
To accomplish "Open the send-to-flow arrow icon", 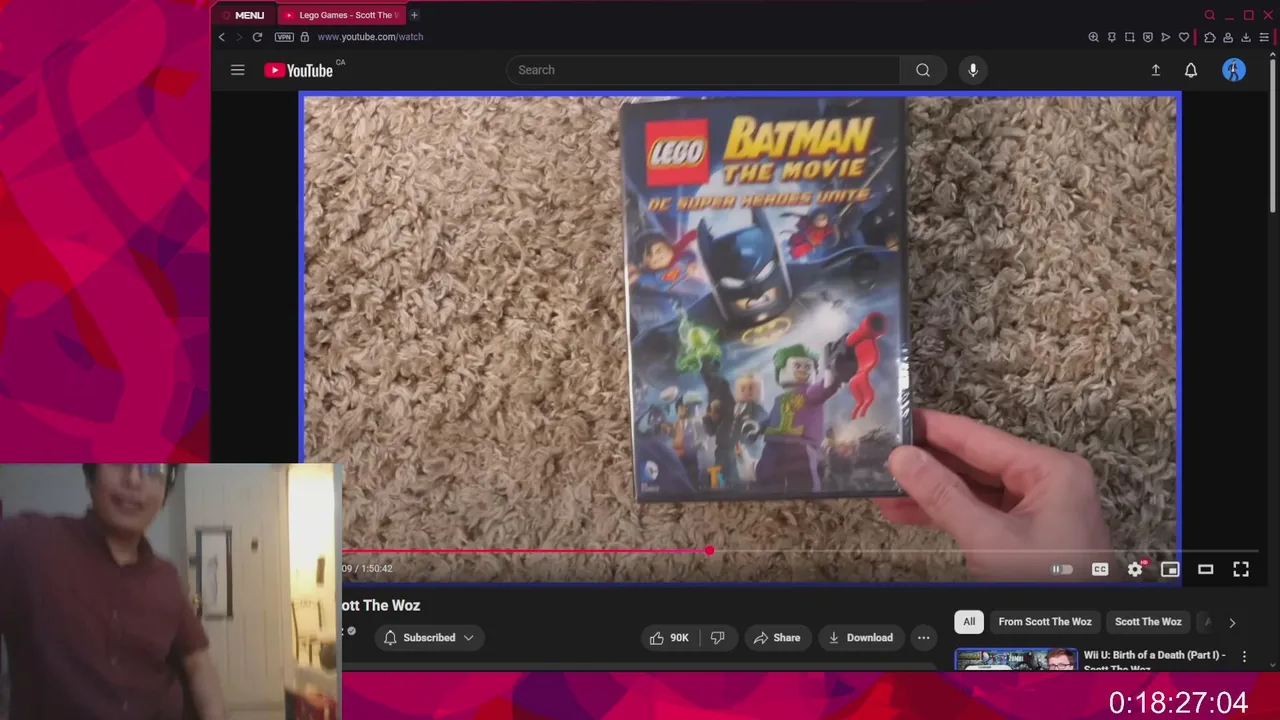I will (1166, 37).
